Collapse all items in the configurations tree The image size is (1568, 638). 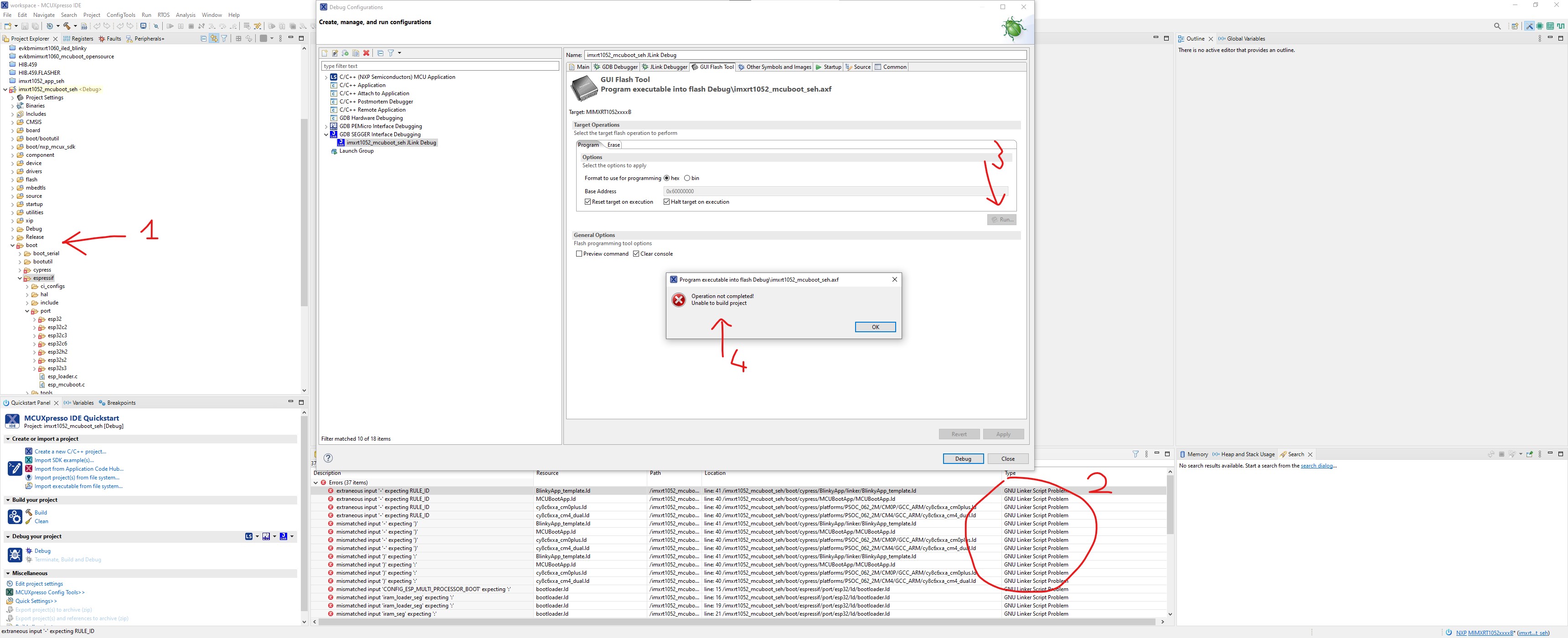coord(380,53)
